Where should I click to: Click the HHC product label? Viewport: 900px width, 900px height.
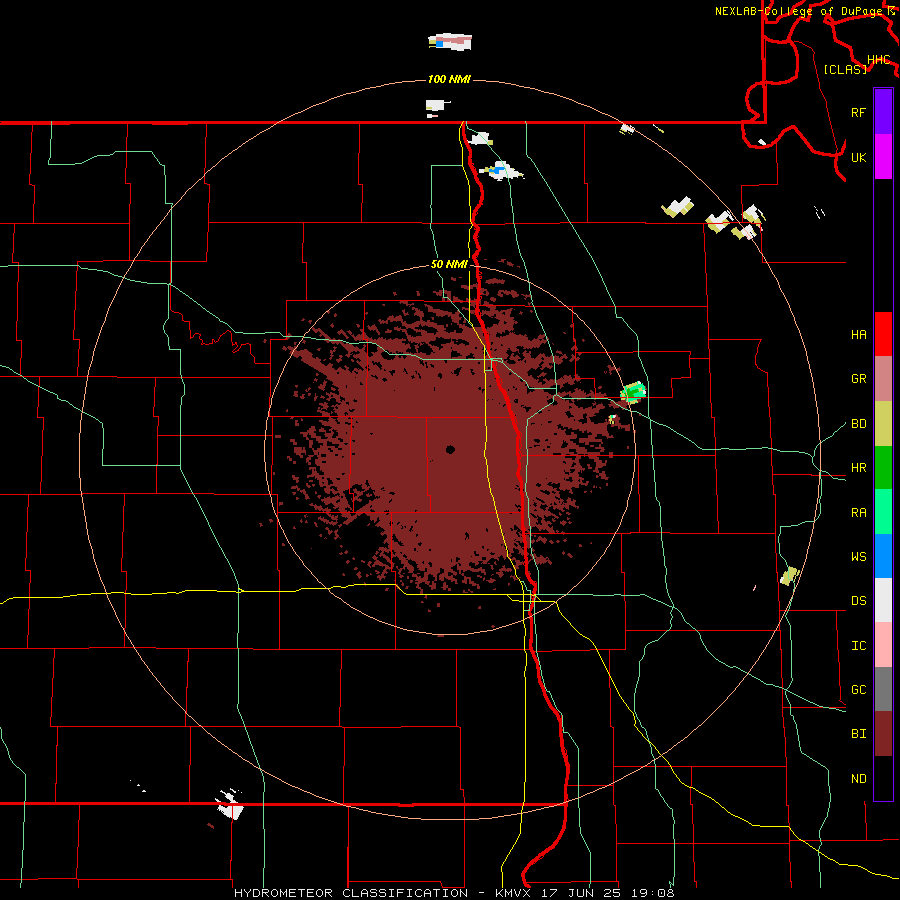click(x=878, y=60)
